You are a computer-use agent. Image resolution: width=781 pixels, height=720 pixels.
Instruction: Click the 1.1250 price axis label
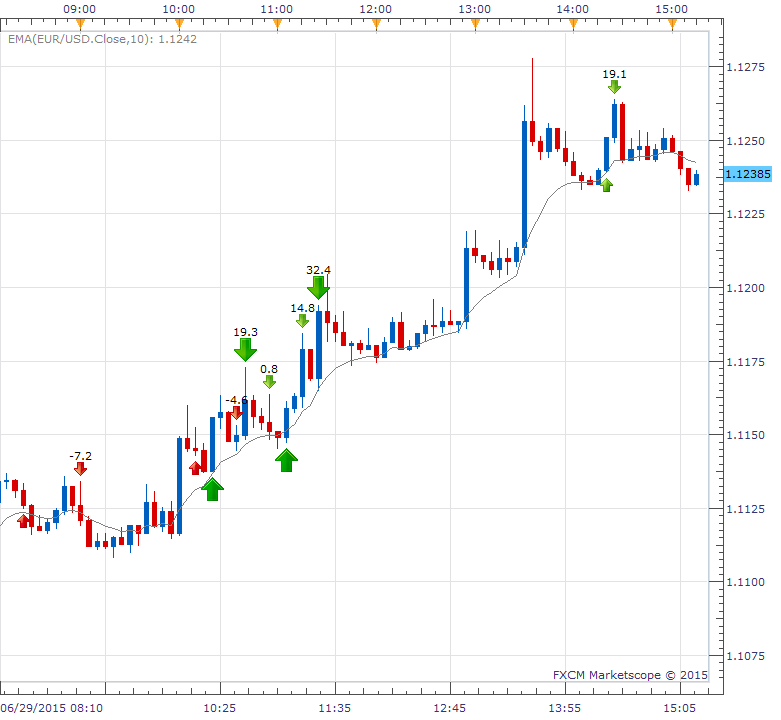click(x=746, y=141)
